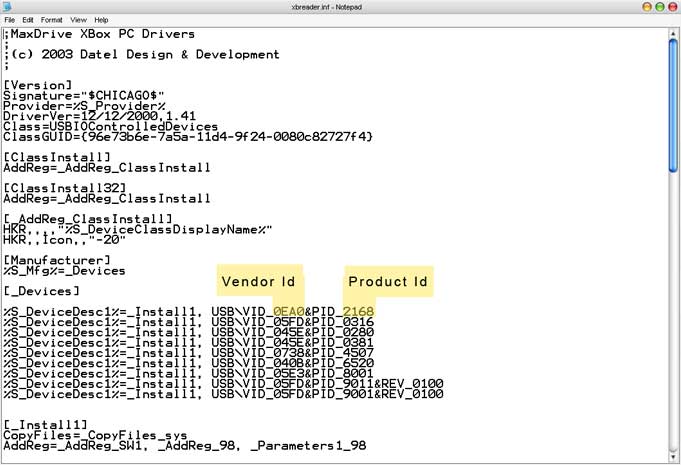The image size is (681, 465).
Task: Click the line with VID_045E&PID_0381
Action: pyautogui.click(x=188, y=343)
